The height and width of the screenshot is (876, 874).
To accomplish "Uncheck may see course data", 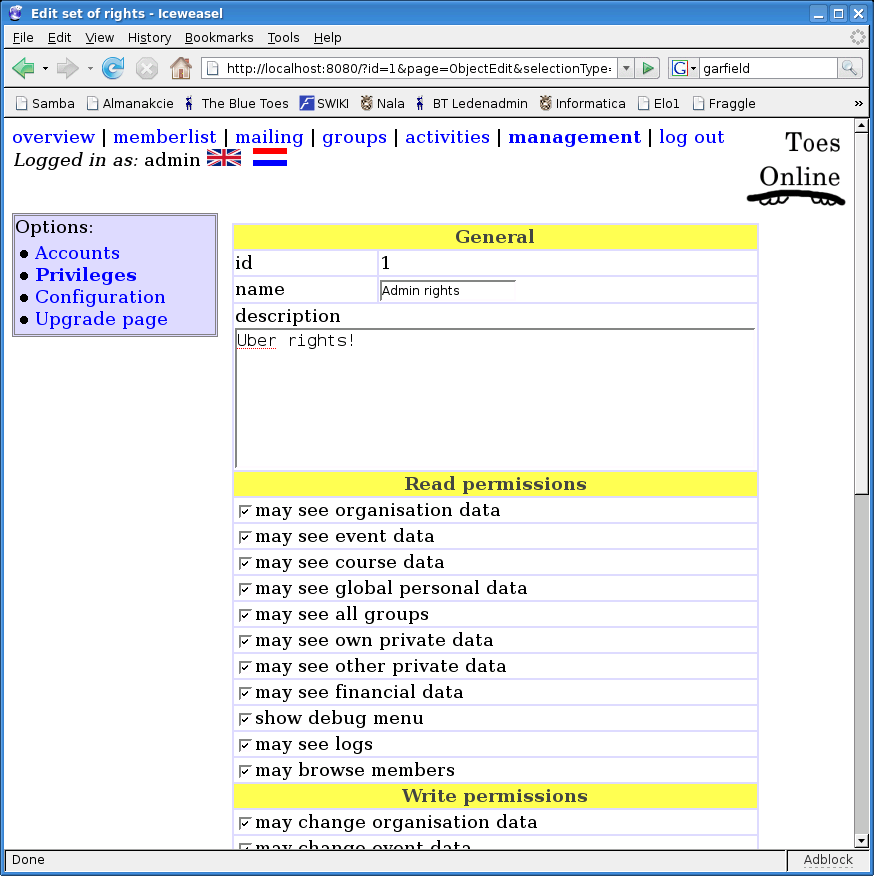I will (244, 563).
